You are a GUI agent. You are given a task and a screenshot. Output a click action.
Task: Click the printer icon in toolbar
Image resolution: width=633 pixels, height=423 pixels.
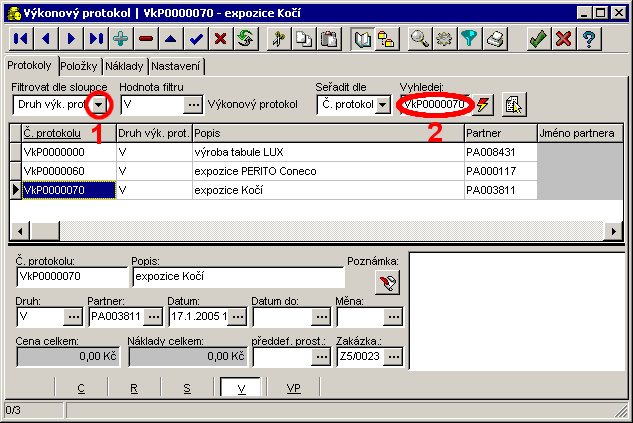[496, 39]
